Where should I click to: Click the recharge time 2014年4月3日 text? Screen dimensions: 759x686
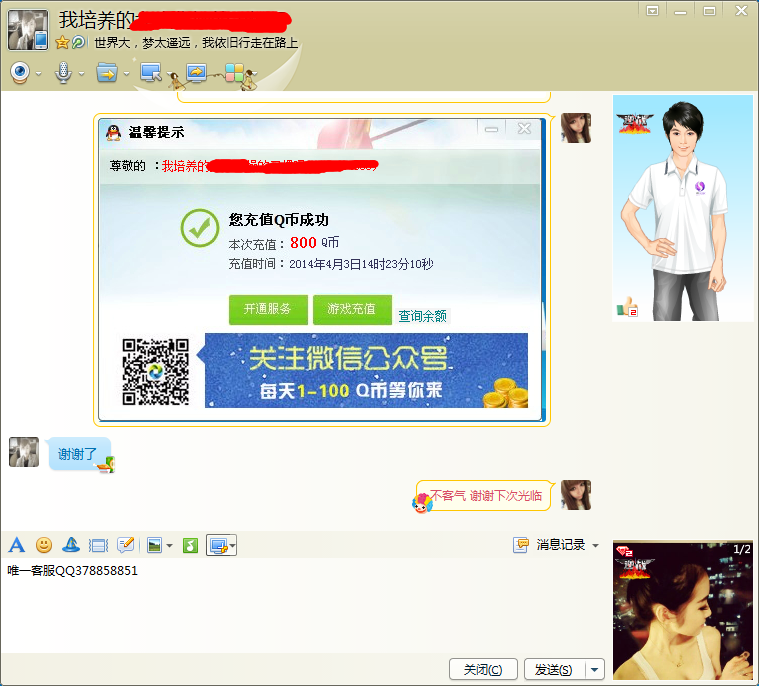(x=361, y=264)
